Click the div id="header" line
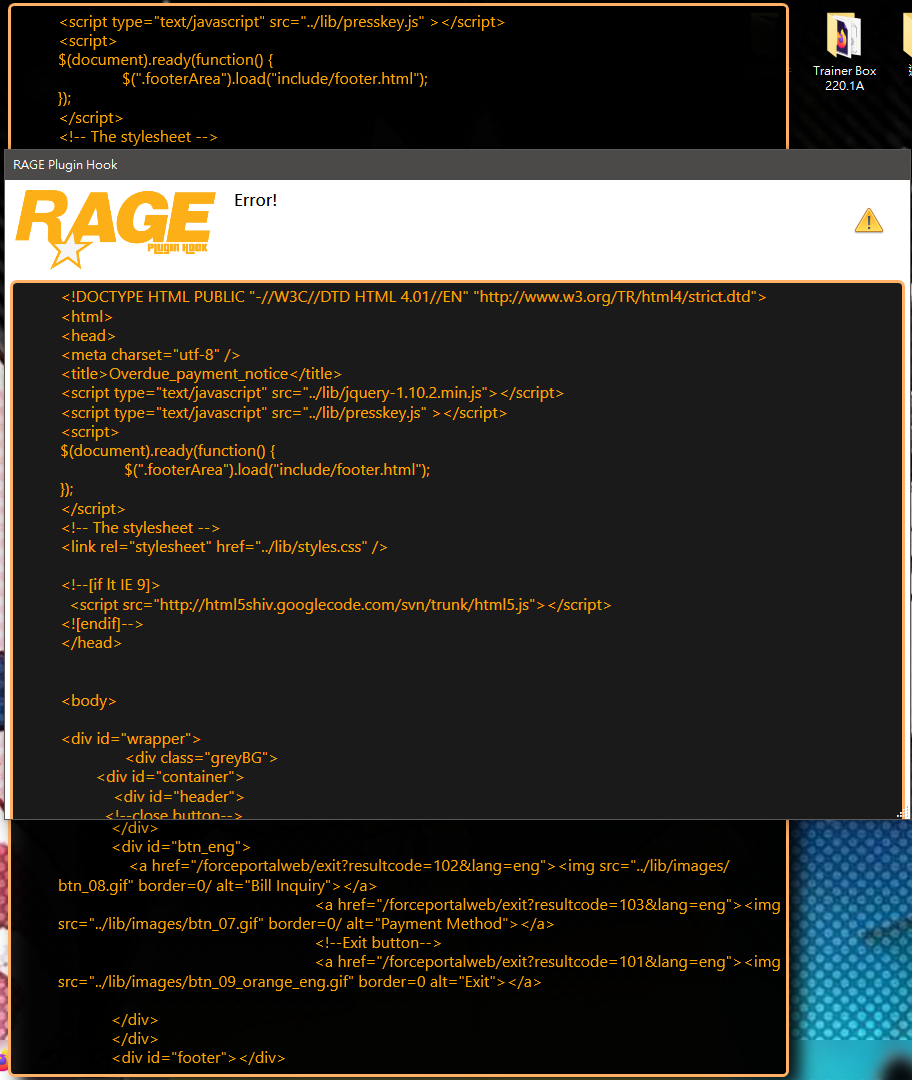 179,797
